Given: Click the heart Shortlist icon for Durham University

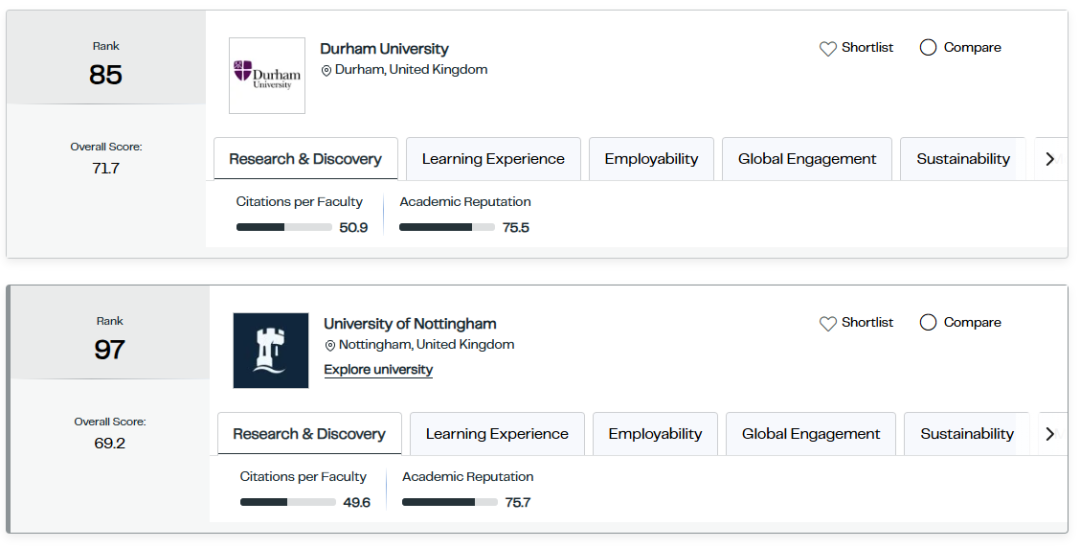Looking at the screenshot, I should coord(827,48).
